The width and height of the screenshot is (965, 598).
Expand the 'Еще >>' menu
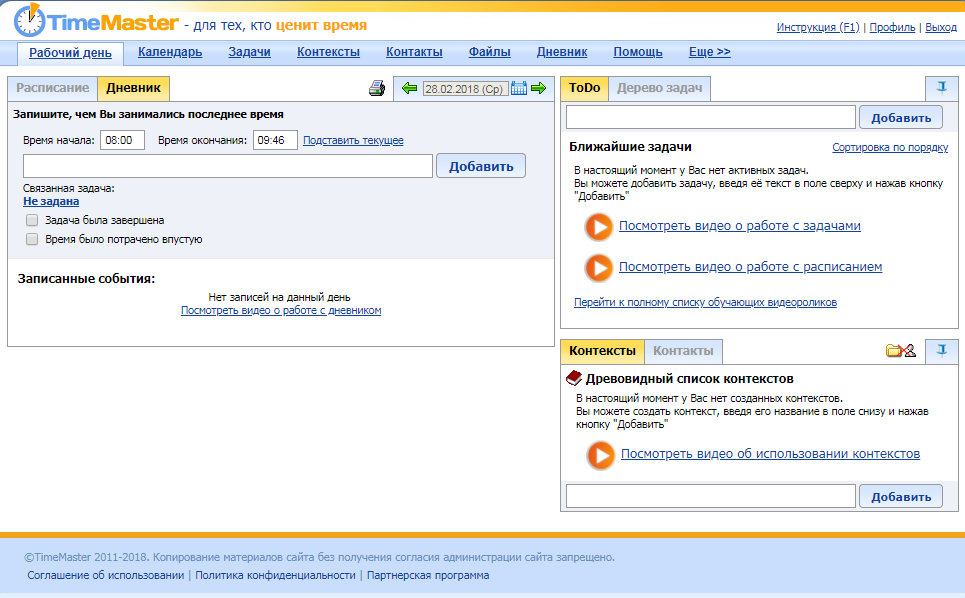tap(709, 52)
